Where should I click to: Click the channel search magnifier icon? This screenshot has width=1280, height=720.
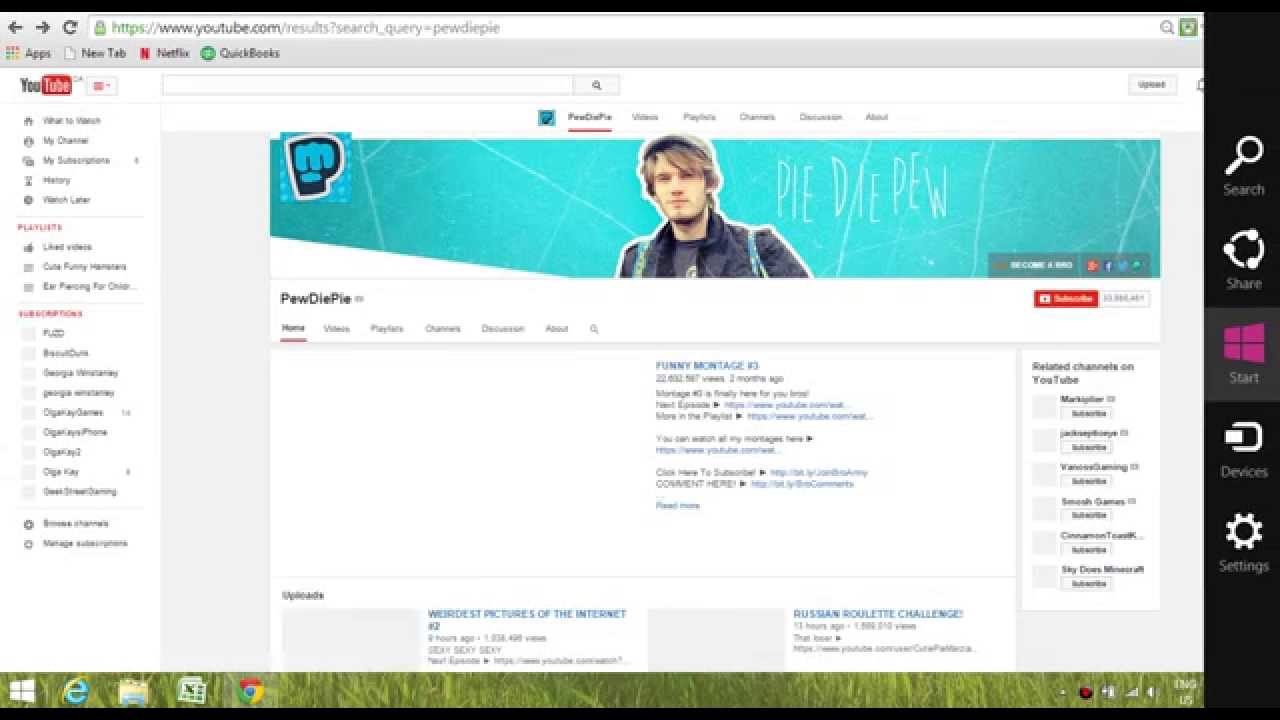[x=594, y=329]
